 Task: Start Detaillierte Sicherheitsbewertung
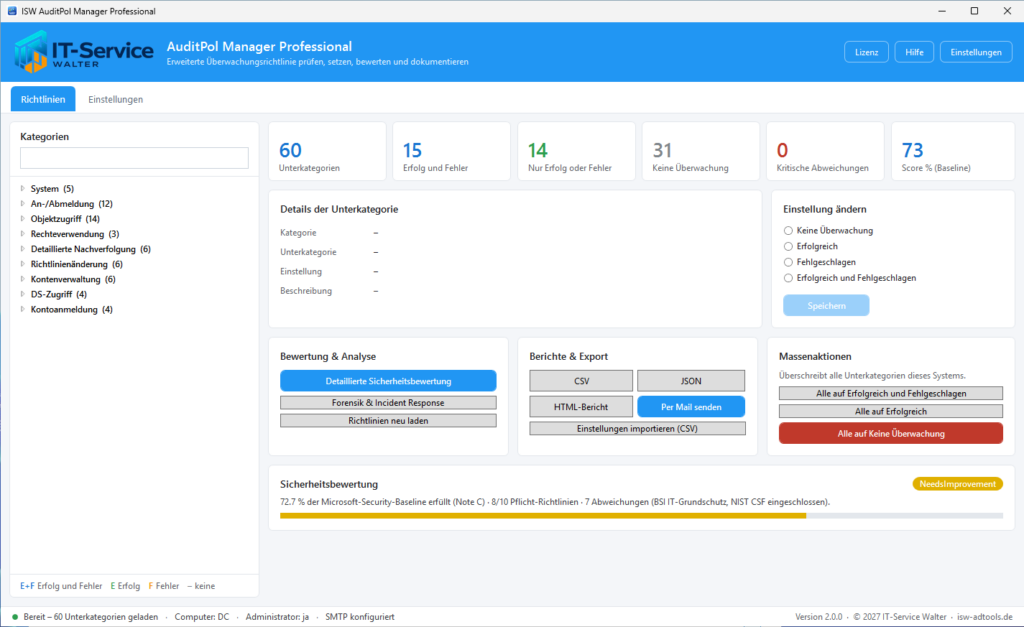(388, 381)
